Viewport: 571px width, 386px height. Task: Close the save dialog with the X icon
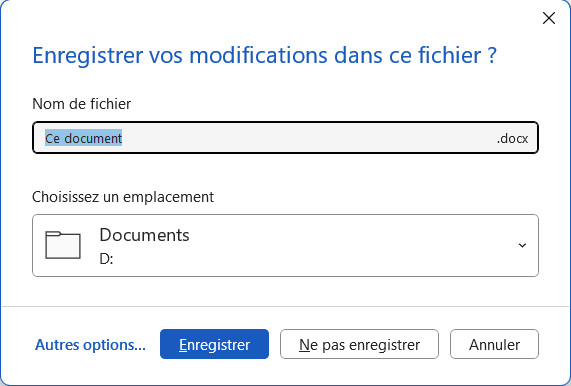(548, 18)
